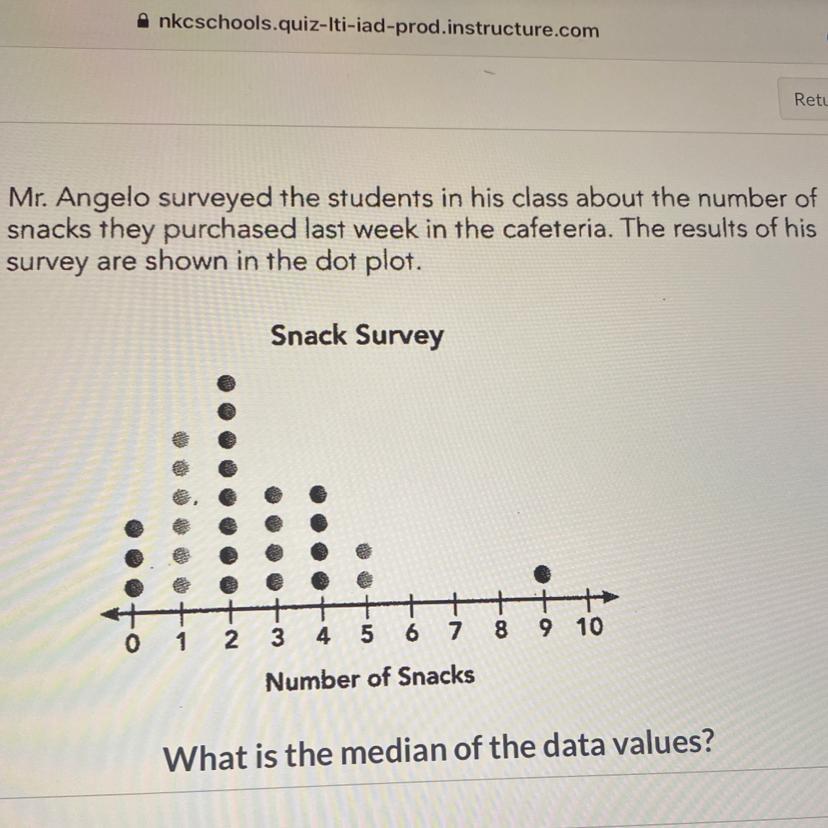Click the top dot above 1

tap(181, 439)
